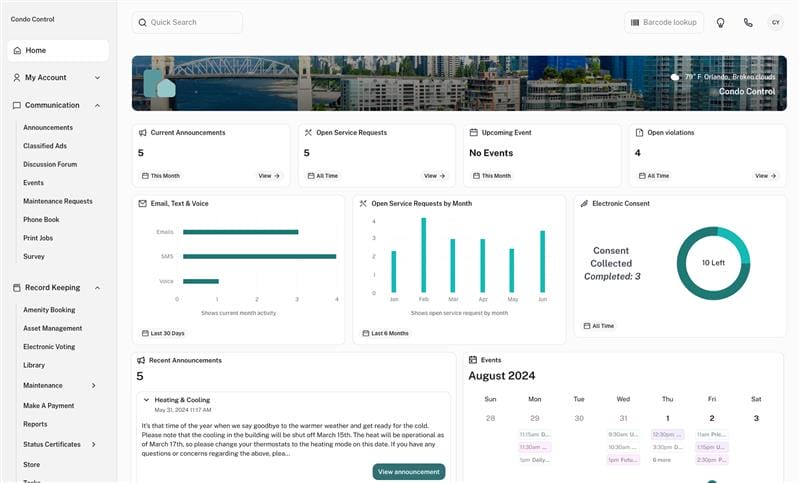
Task: Collapse the Record Keeping section
Action: click(97, 288)
